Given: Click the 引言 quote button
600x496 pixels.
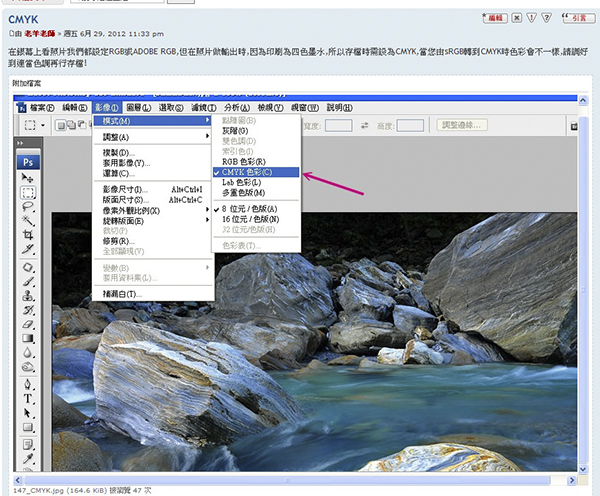Looking at the screenshot, I should [579, 18].
